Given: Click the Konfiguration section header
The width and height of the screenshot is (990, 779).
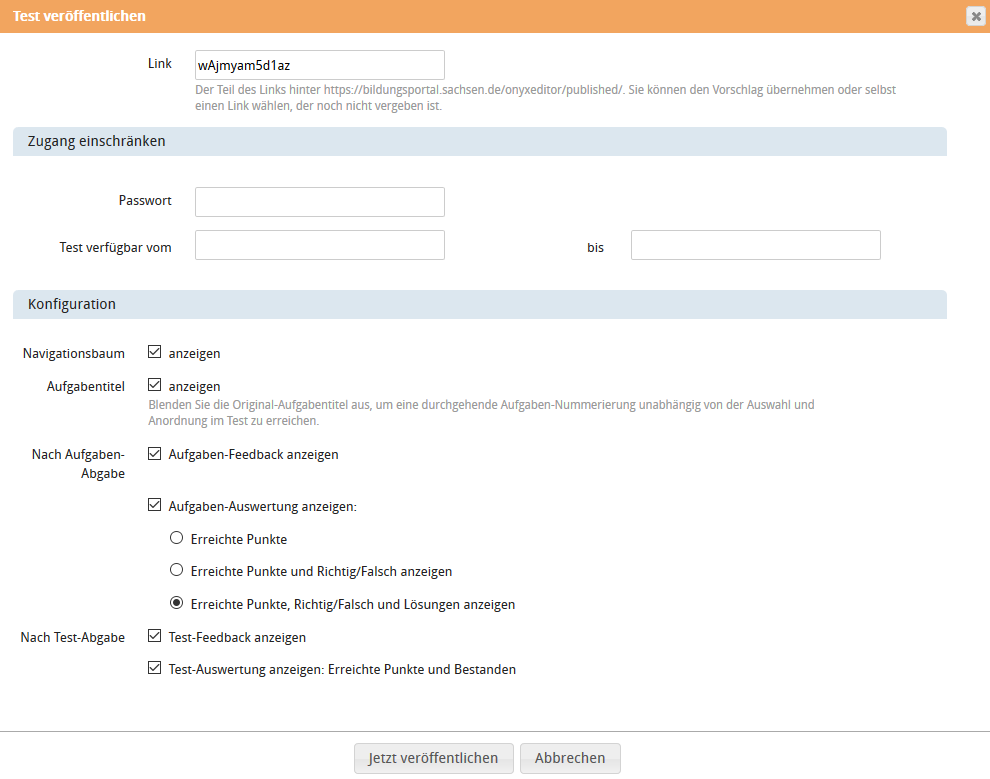Looking at the screenshot, I should [x=71, y=303].
